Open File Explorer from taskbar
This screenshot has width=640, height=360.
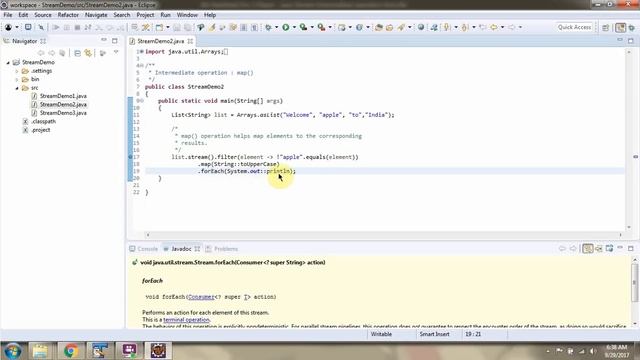click(40, 351)
